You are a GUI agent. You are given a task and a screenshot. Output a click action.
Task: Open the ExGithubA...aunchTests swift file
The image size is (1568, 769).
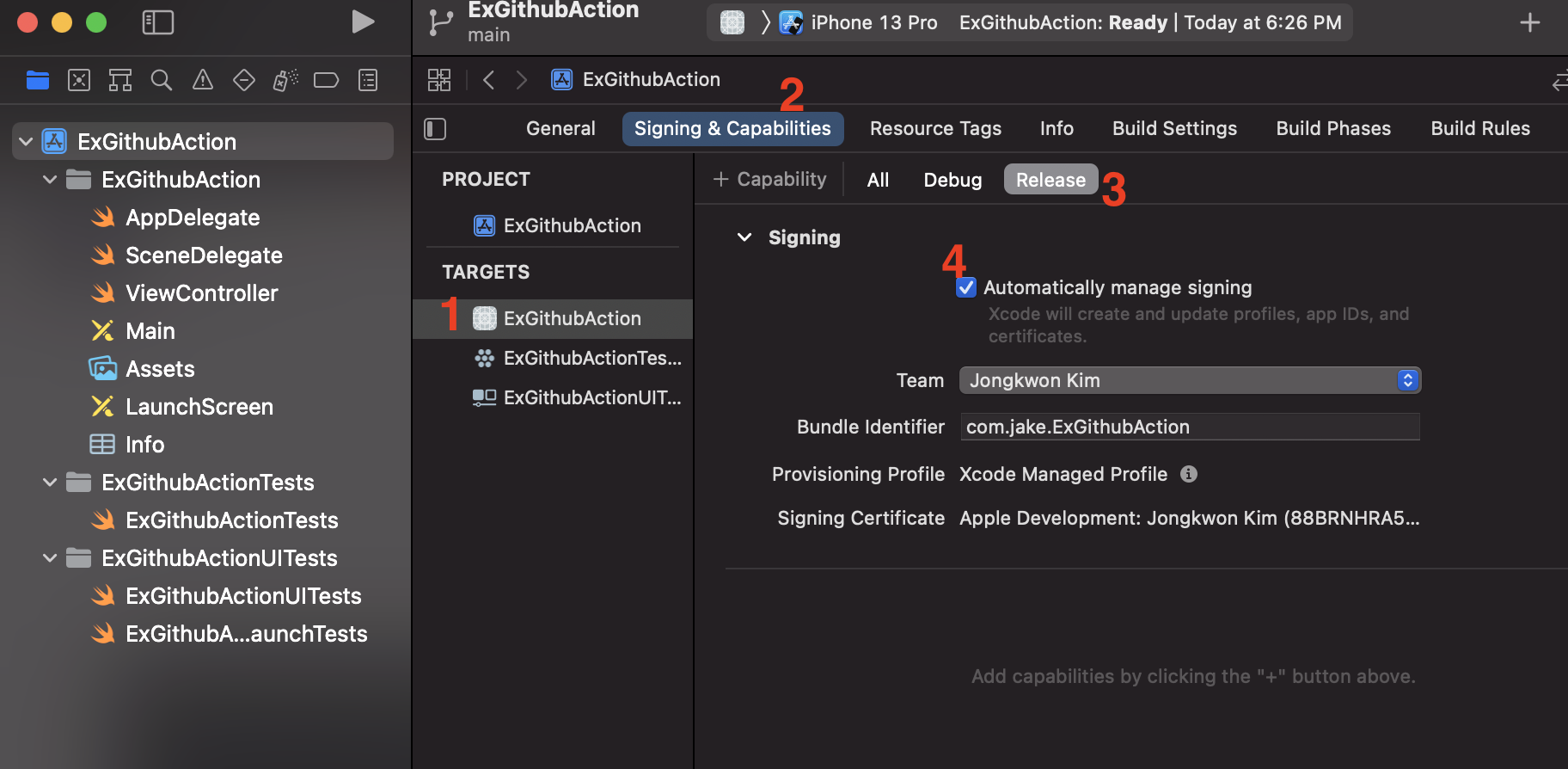coord(247,634)
